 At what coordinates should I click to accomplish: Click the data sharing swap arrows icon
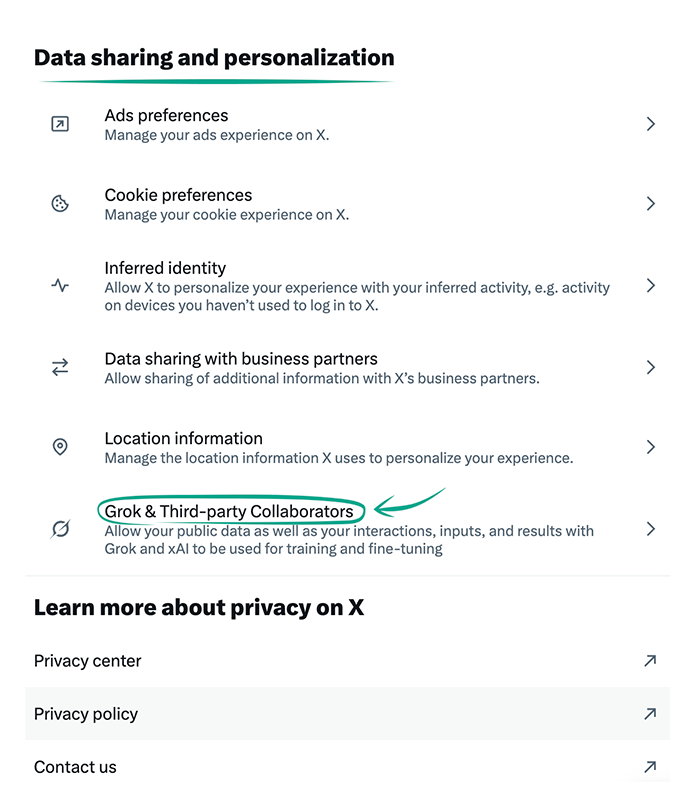point(60,367)
